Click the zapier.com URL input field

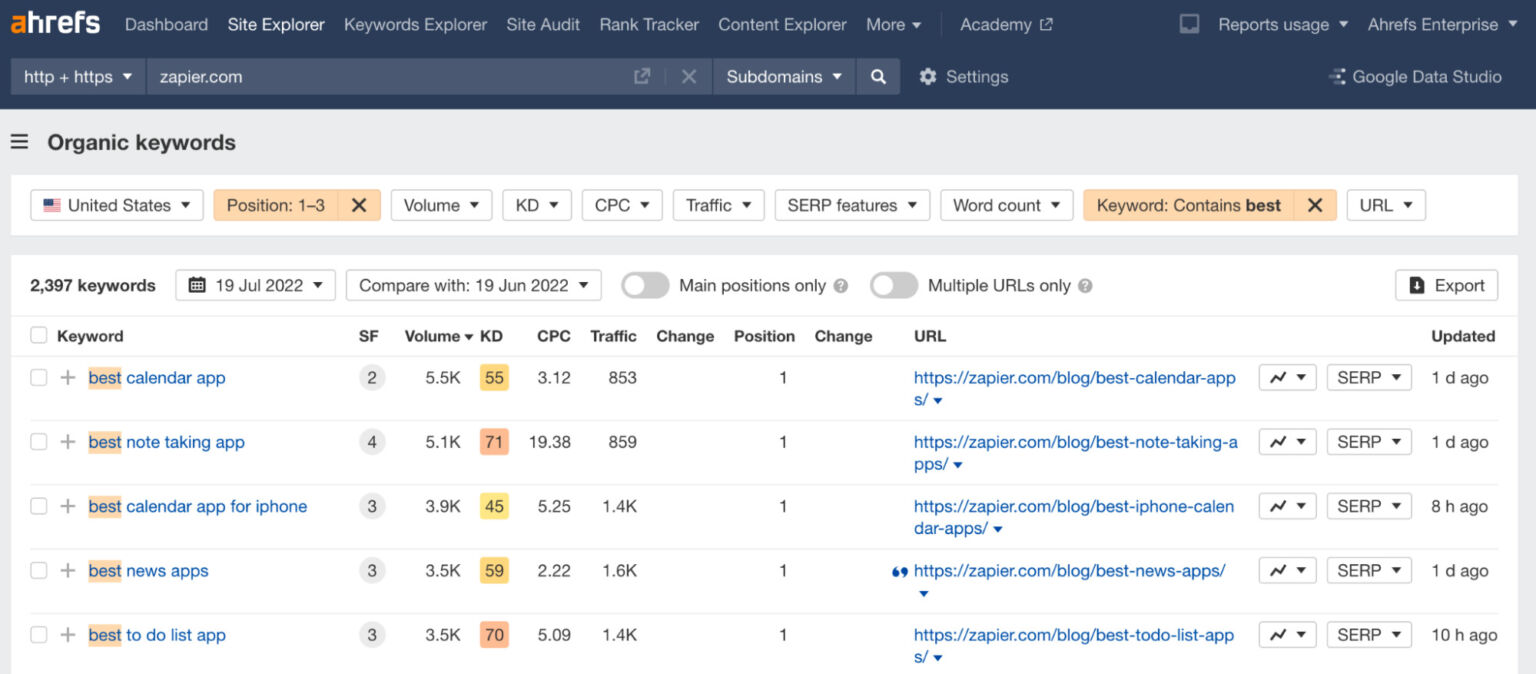pos(390,76)
